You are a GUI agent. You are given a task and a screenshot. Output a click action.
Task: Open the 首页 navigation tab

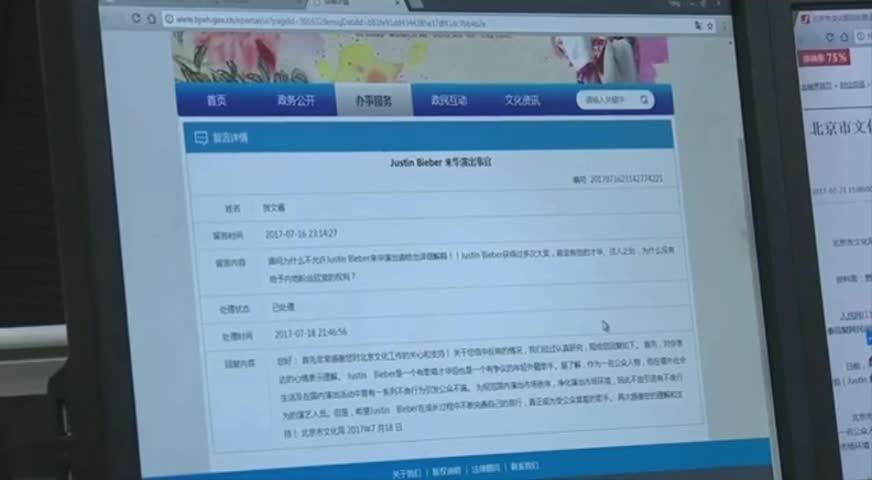217,100
